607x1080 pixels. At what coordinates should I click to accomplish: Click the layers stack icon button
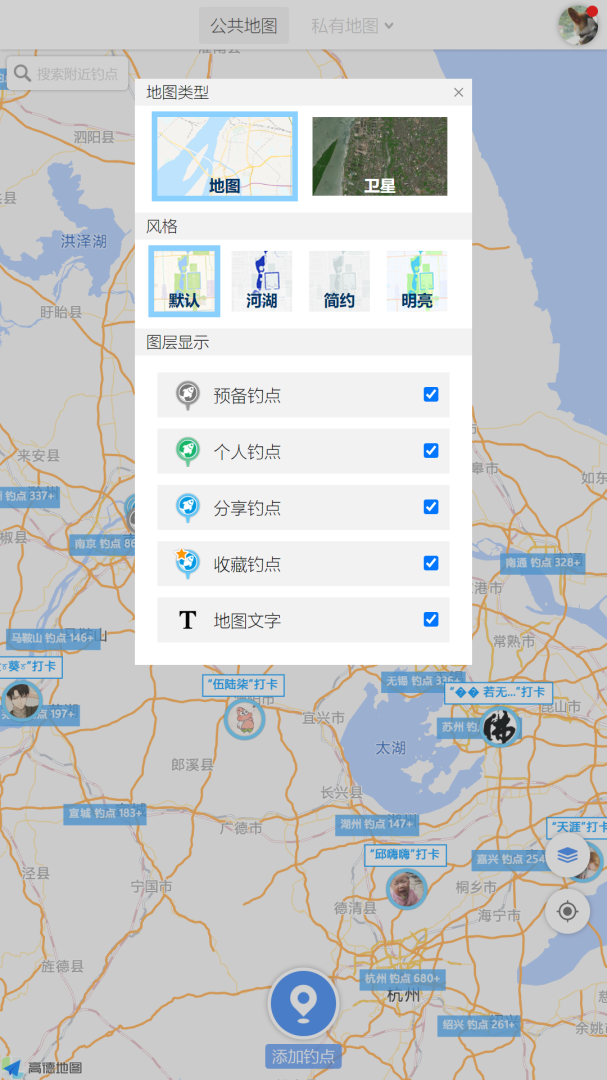[568, 856]
